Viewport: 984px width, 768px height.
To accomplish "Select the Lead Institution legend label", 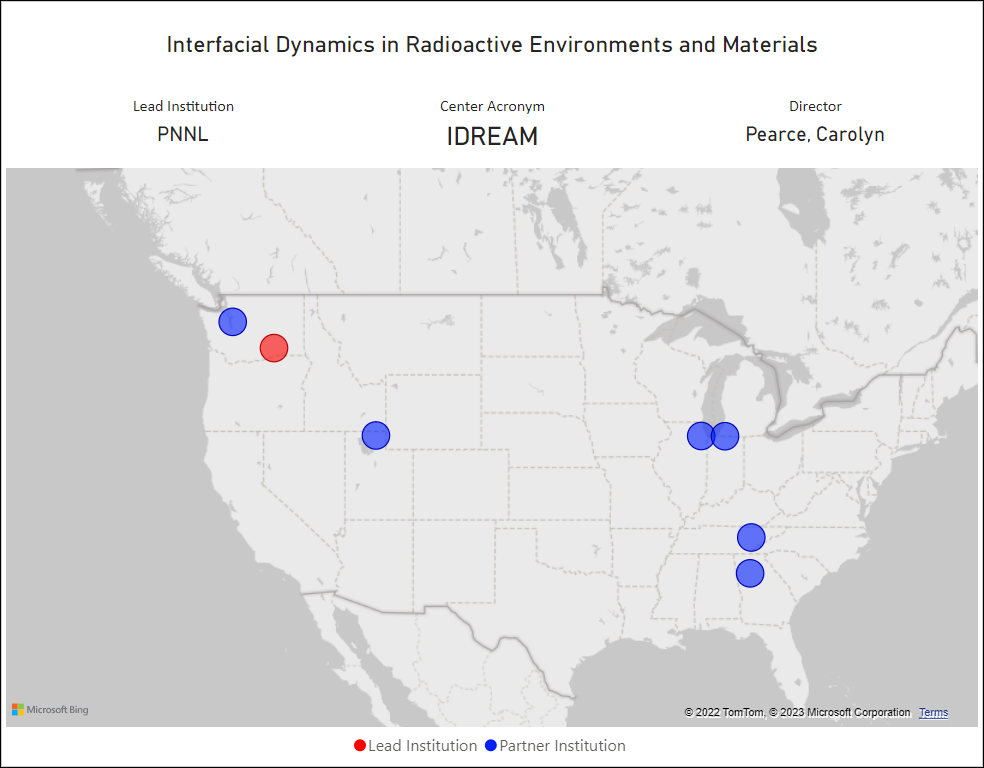I will (x=422, y=745).
